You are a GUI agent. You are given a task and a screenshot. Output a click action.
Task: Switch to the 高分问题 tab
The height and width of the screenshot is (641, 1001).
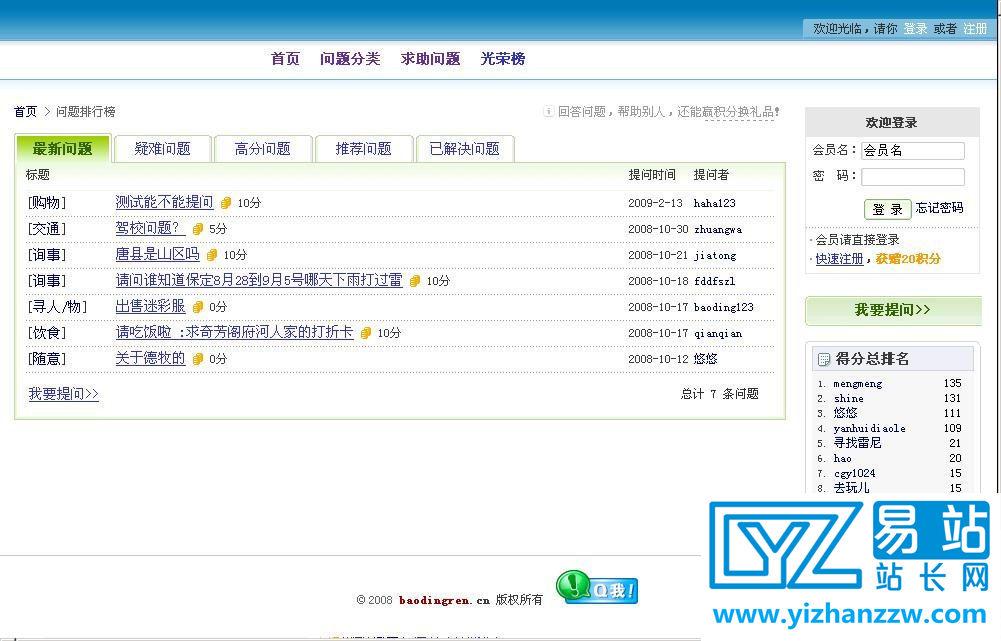point(262,149)
